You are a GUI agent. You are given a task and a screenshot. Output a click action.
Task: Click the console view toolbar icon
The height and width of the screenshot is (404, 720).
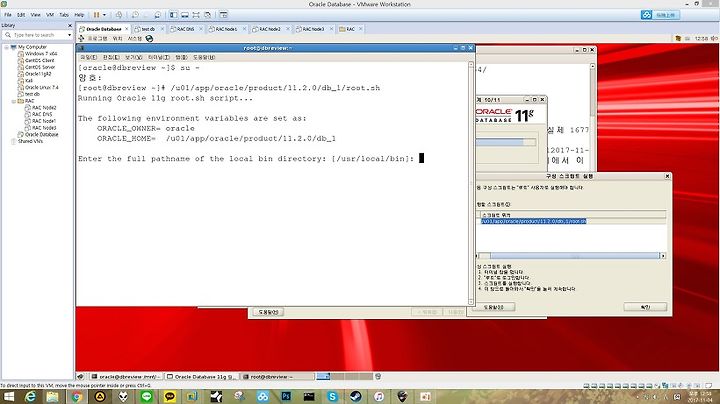224,15
